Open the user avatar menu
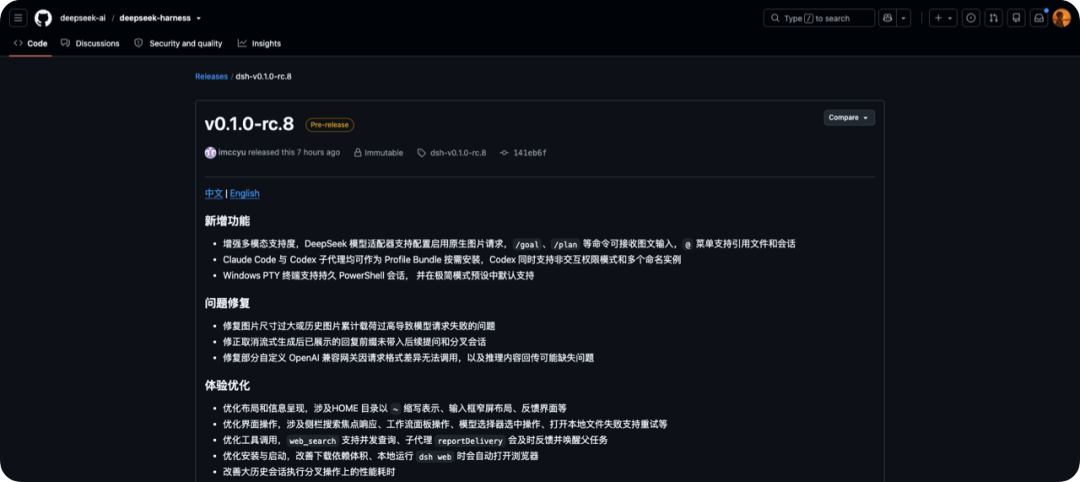Viewport: 1080px width, 482px height. click(x=1061, y=18)
